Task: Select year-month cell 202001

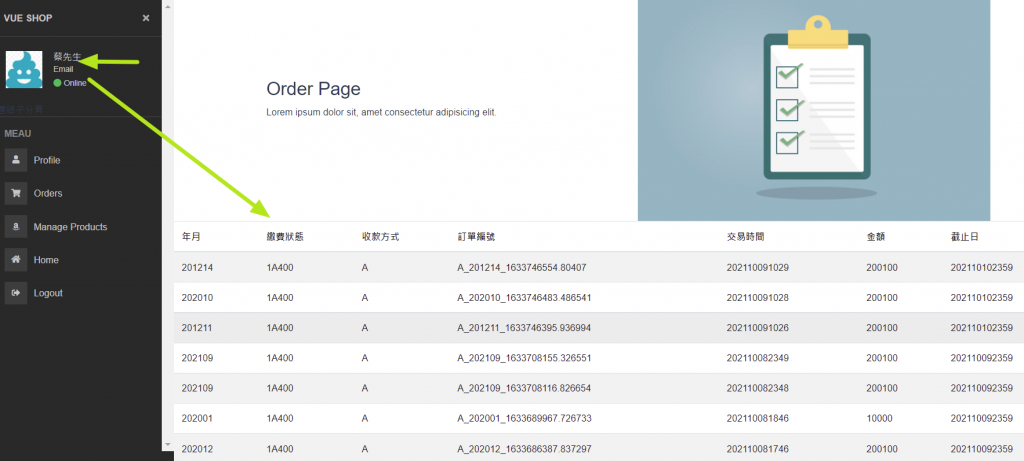Action: click(197, 418)
